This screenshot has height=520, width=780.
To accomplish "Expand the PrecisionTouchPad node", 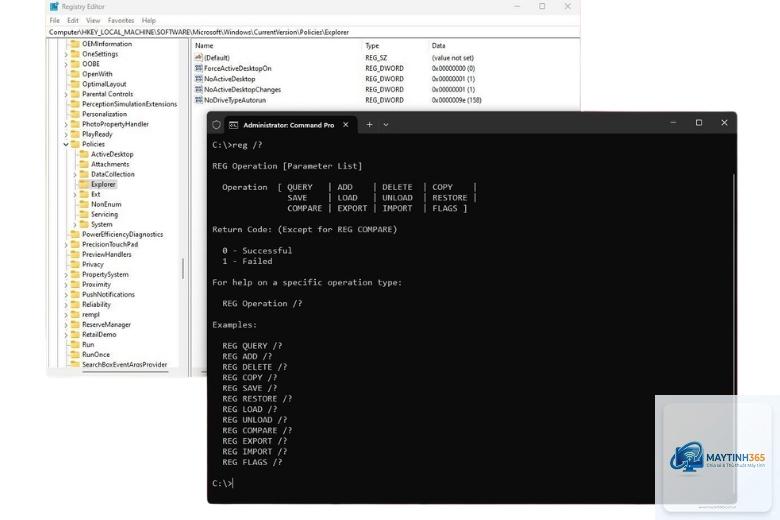I will (66, 244).
